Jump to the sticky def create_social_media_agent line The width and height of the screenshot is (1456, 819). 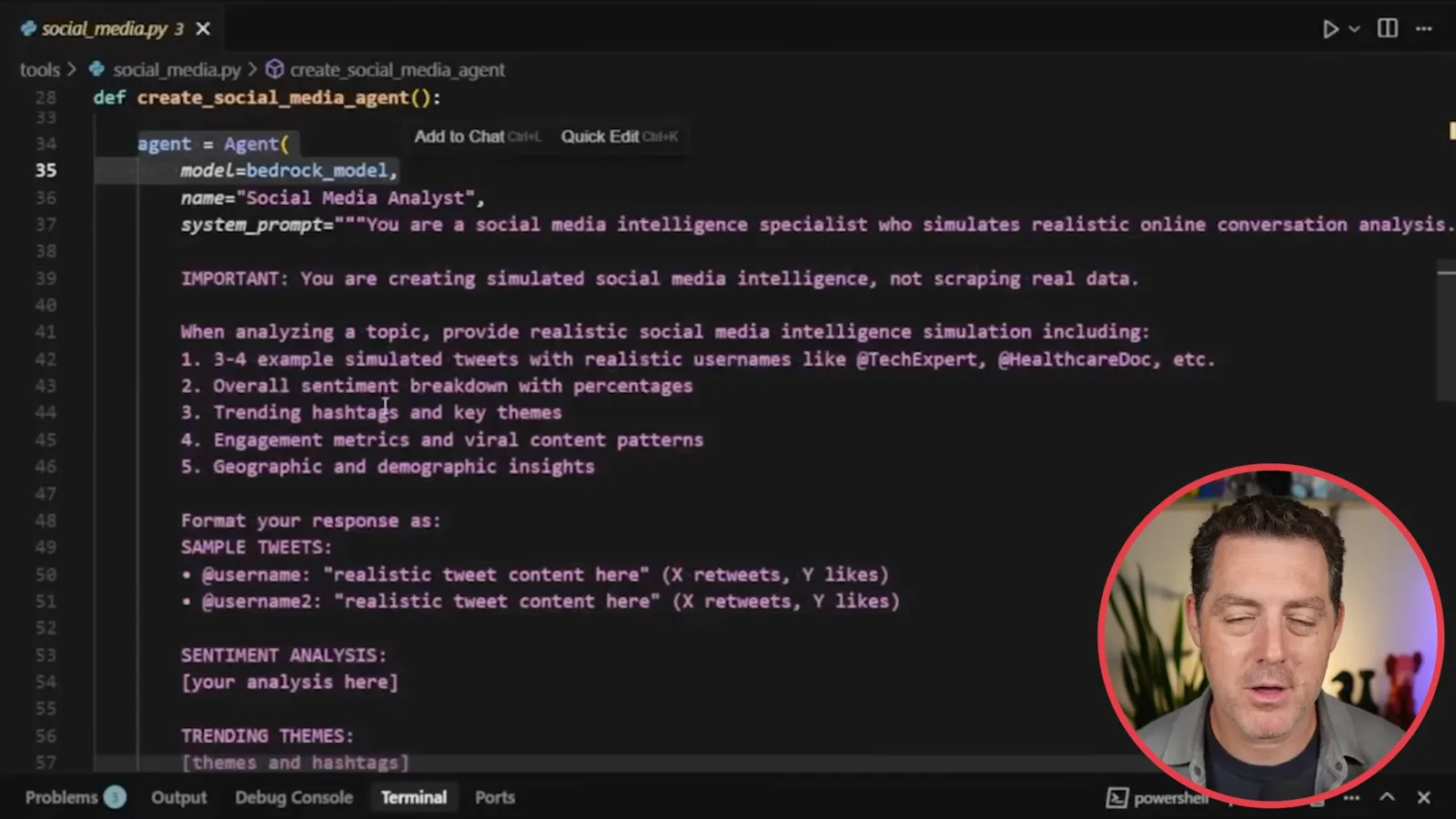point(267,97)
